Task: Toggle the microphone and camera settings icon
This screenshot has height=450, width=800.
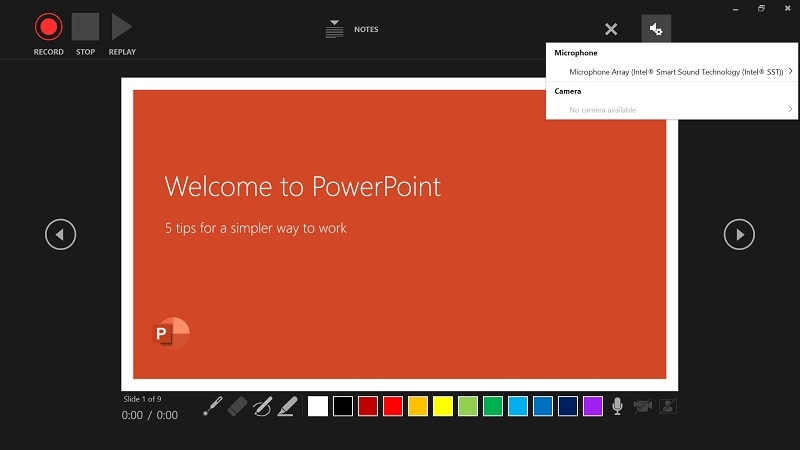Action: tap(656, 29)
